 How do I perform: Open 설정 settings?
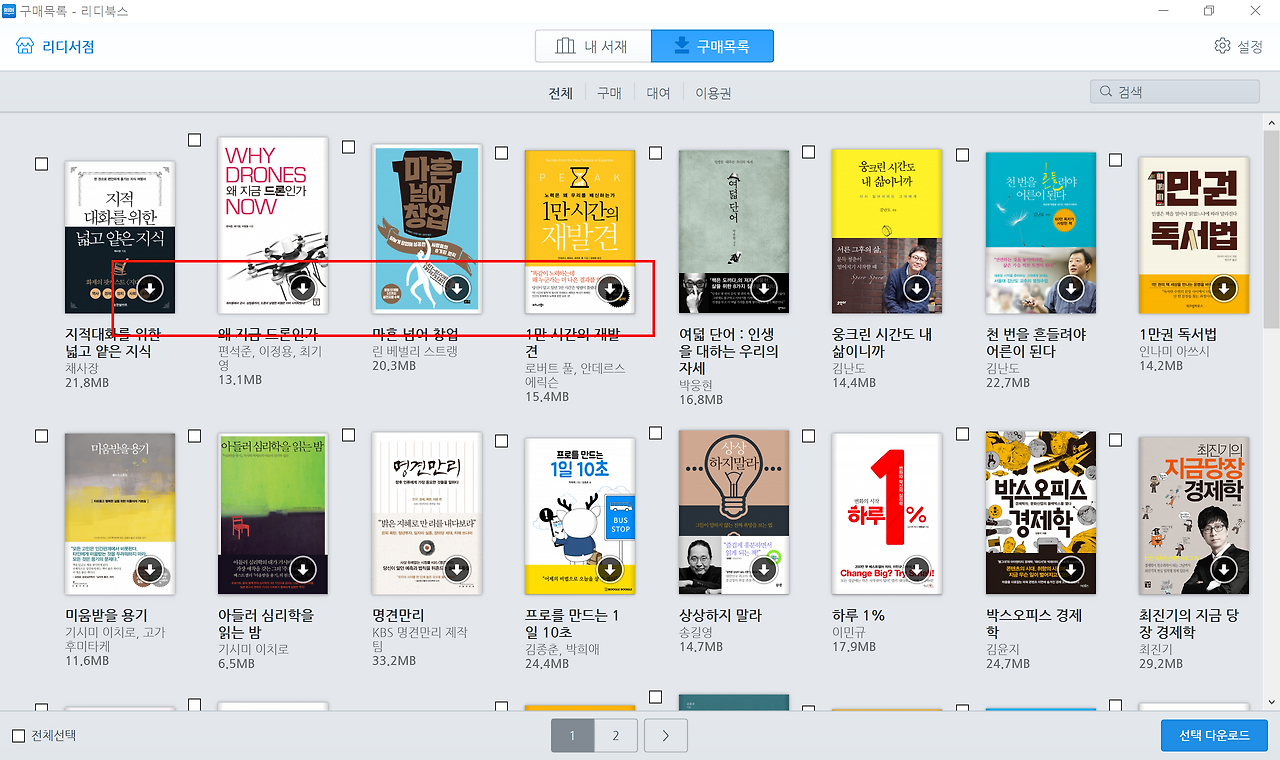1239,46
